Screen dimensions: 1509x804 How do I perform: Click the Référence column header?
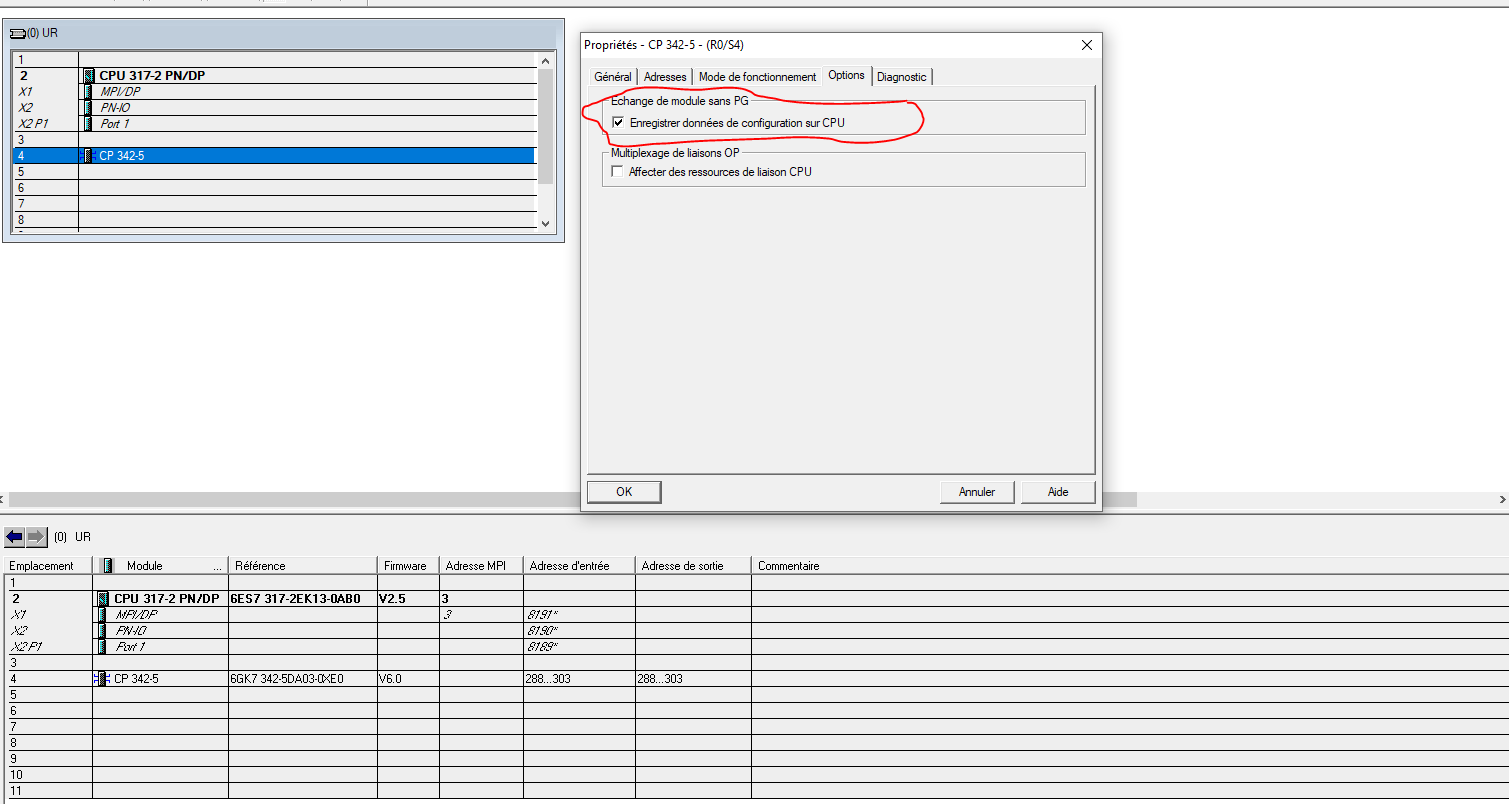[260, 566]
